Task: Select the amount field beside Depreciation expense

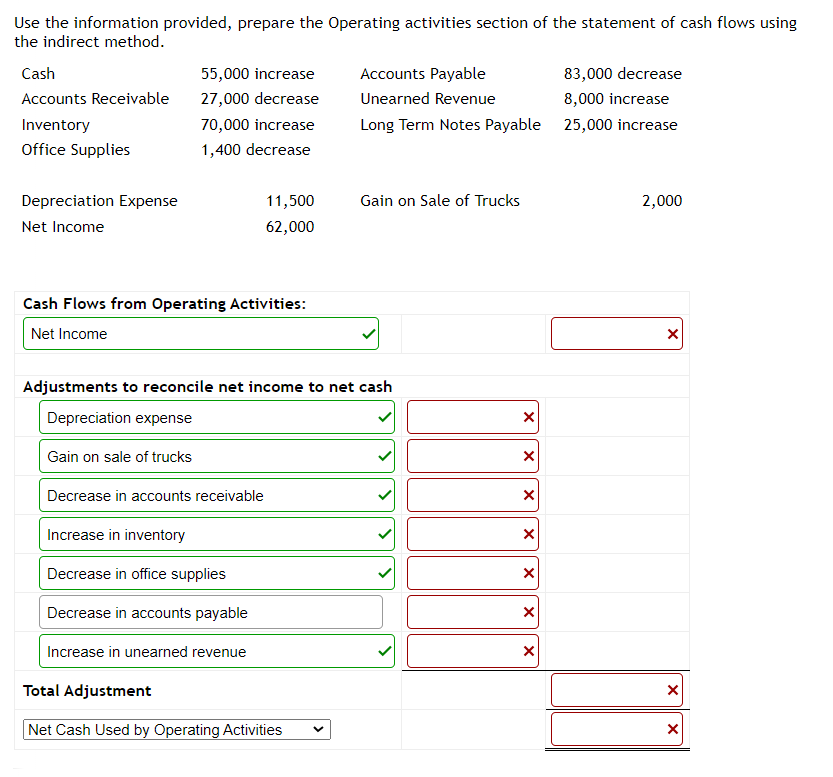Action: click(472, 417)
